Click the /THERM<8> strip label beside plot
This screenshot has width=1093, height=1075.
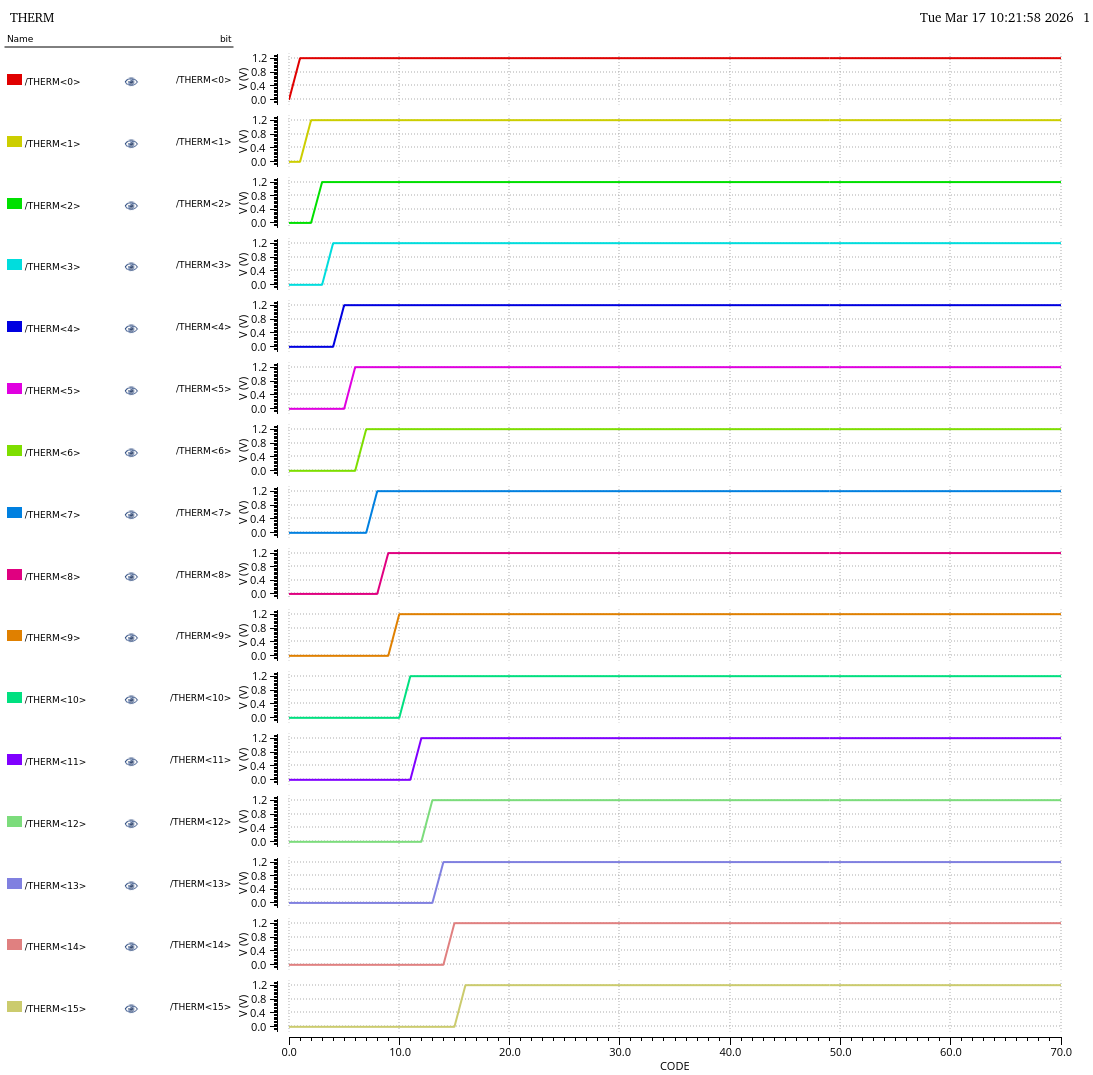(203, 575)
